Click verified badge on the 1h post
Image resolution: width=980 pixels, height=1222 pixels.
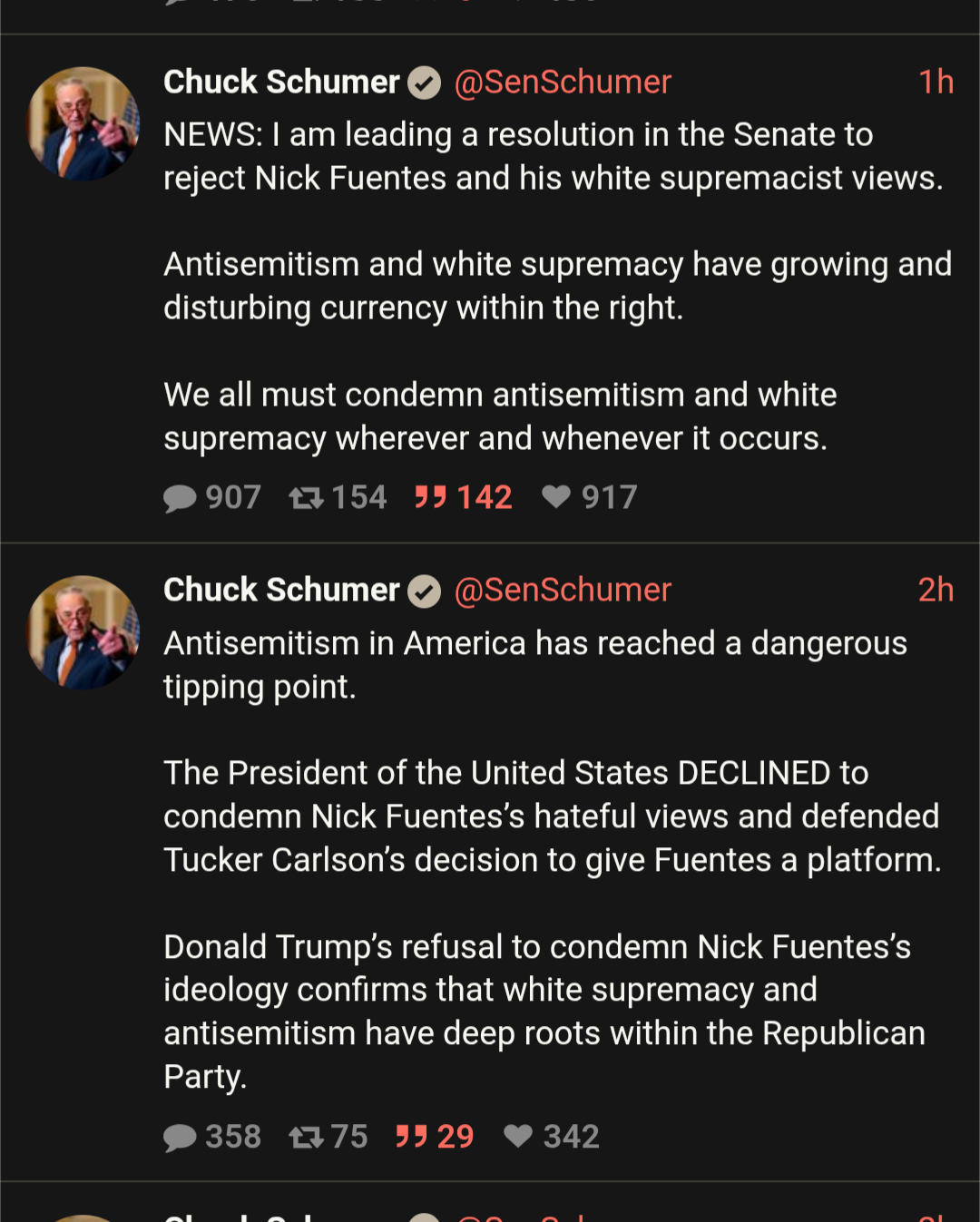tap(424, 83)
